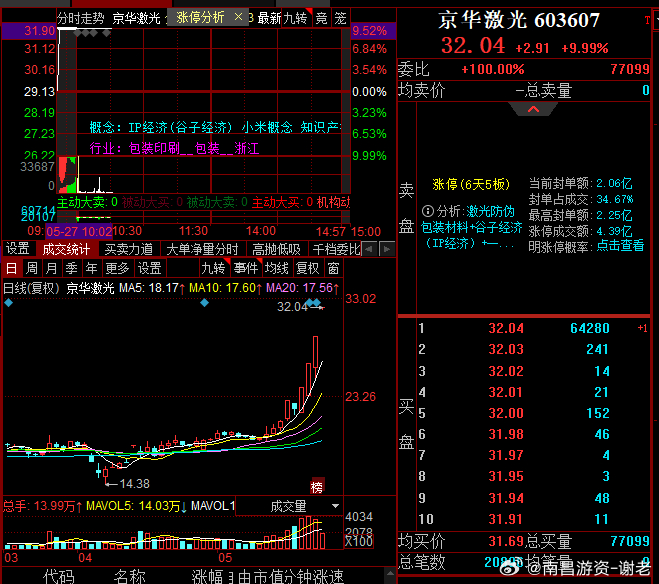The height and width of the screenshot is (584, 659).
Task: Switch to 周 weekly period
Action: point(32,268)
